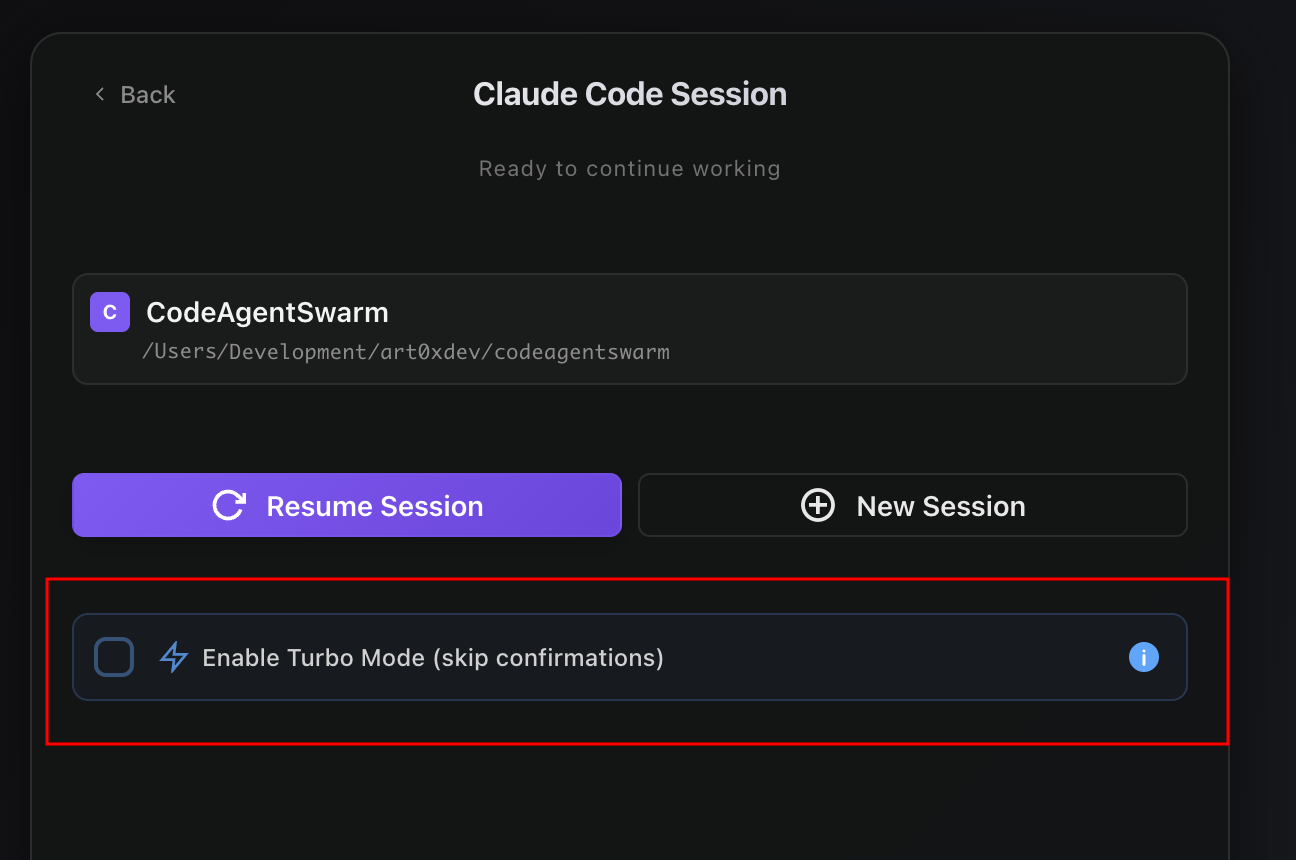Screen dimensions: 1296x860
Task: Open the CodeAgentSwarm project card
Action: pos(630,329)
